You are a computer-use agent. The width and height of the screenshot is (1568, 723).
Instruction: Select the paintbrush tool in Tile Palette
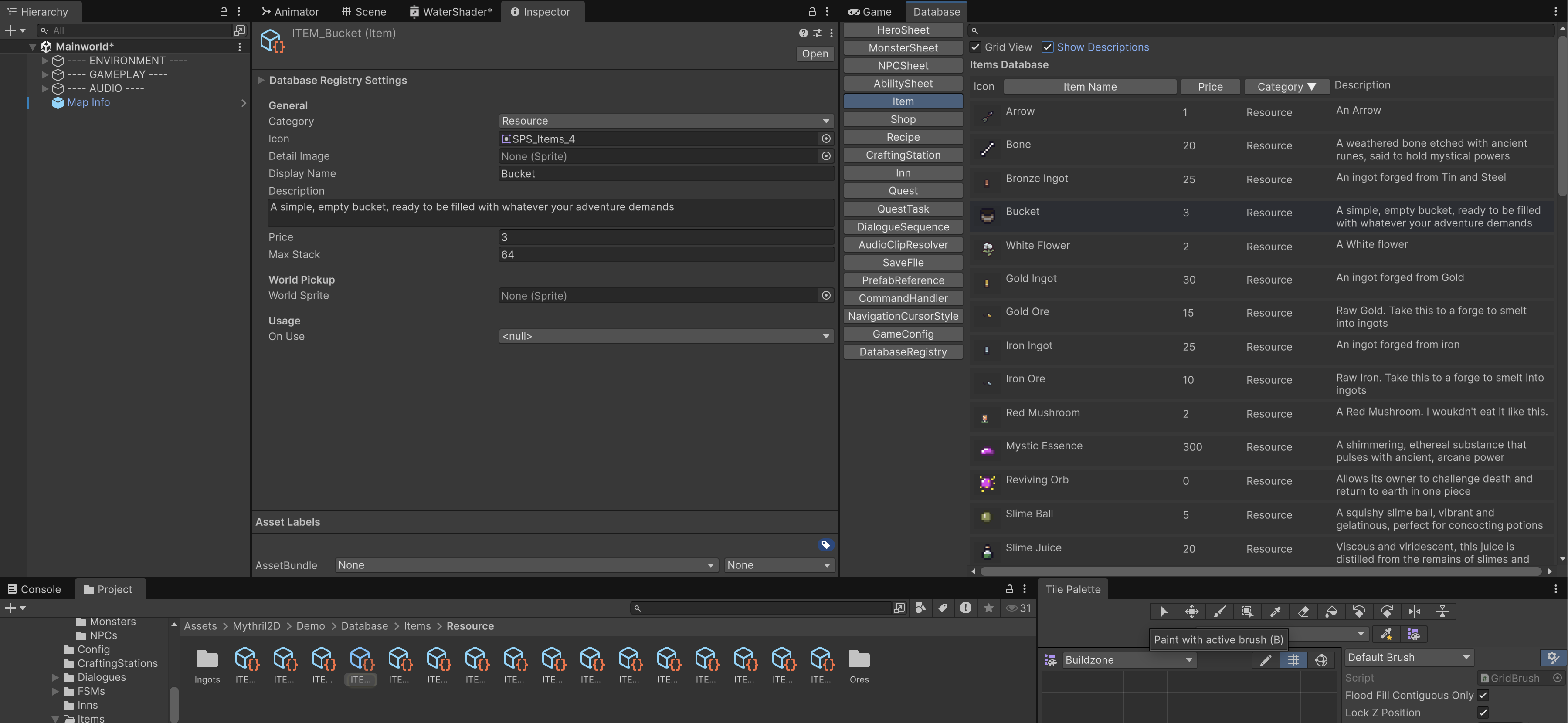tap(1219, 612)
